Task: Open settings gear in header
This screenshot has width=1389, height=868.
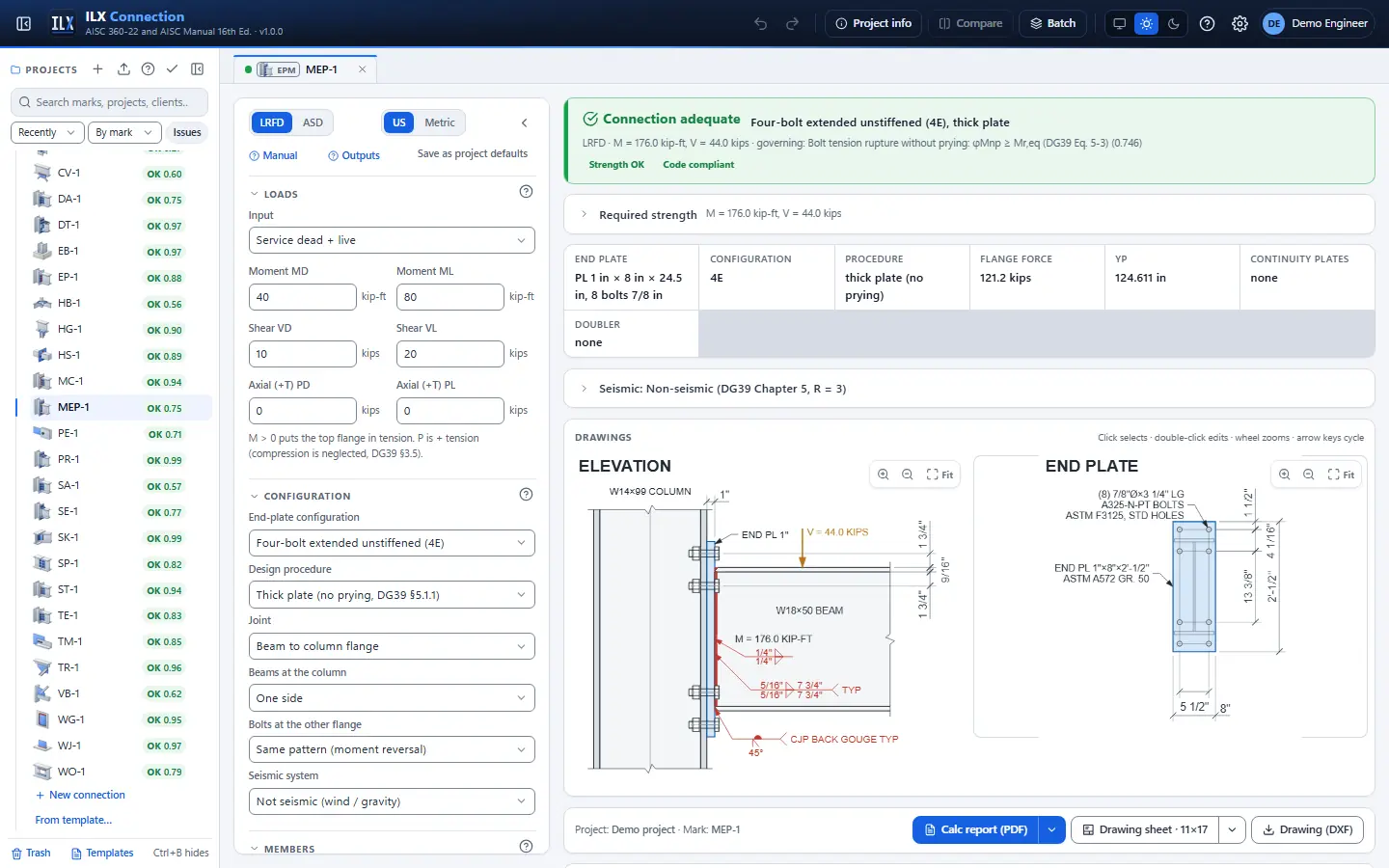Action: click(x=1239, y=23)
